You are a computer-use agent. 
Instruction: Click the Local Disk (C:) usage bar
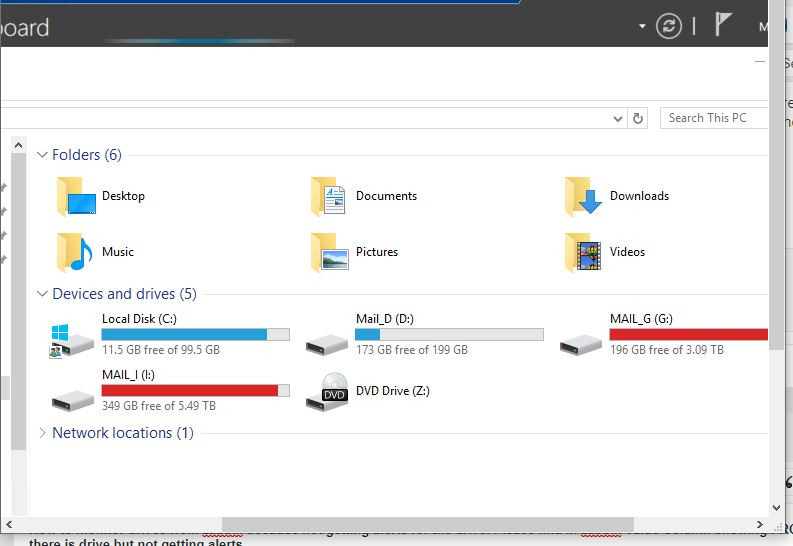tap(195, 334)
